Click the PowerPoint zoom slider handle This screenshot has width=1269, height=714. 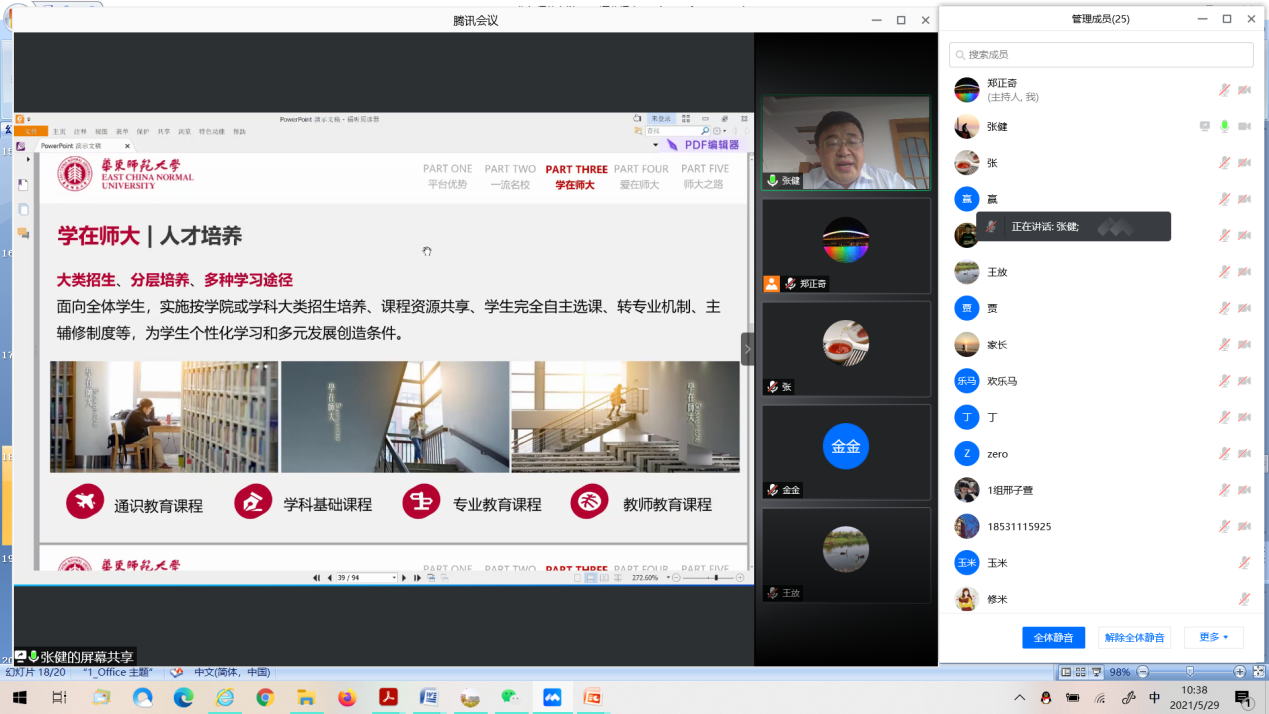(x=1189, y=672)
